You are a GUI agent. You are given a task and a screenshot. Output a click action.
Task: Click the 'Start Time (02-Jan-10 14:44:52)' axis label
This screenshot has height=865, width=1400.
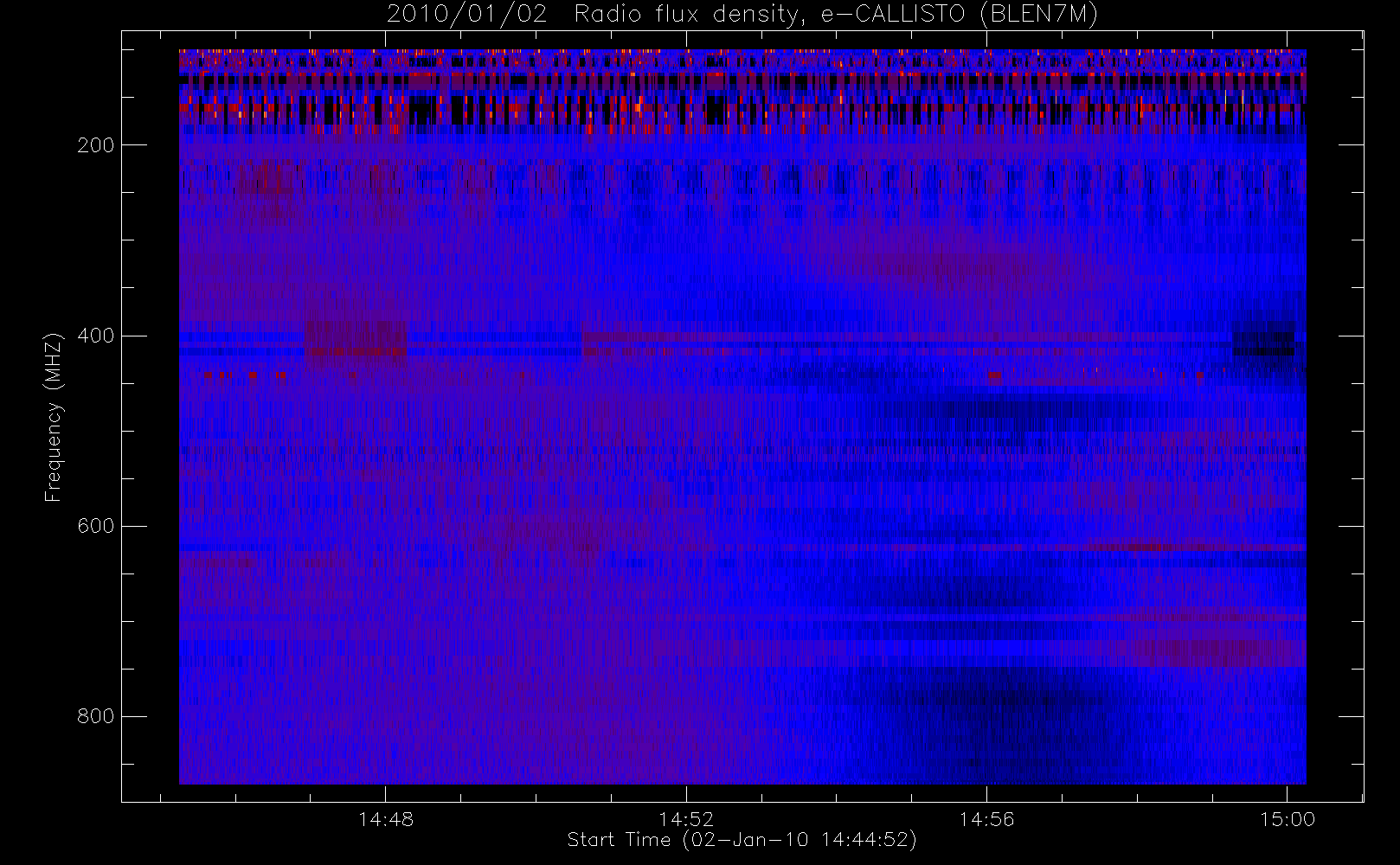coord(742,840)
